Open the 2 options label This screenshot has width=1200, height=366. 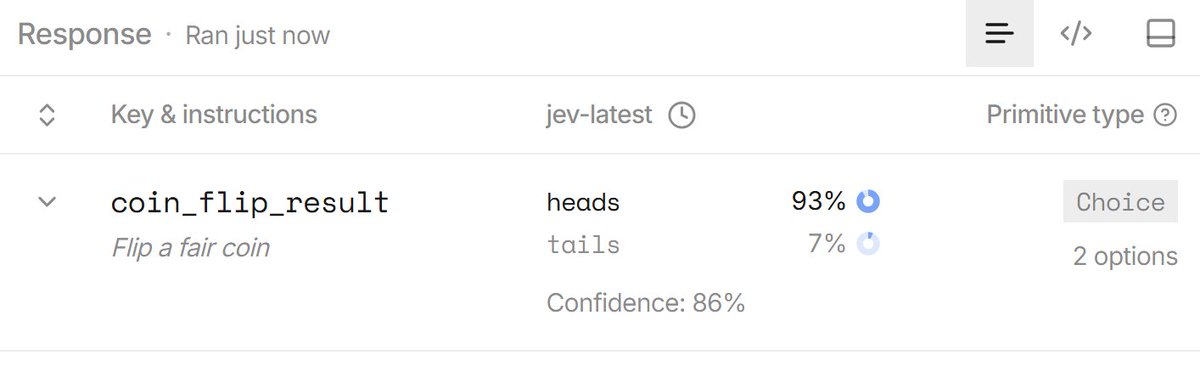pos(1125,256)
